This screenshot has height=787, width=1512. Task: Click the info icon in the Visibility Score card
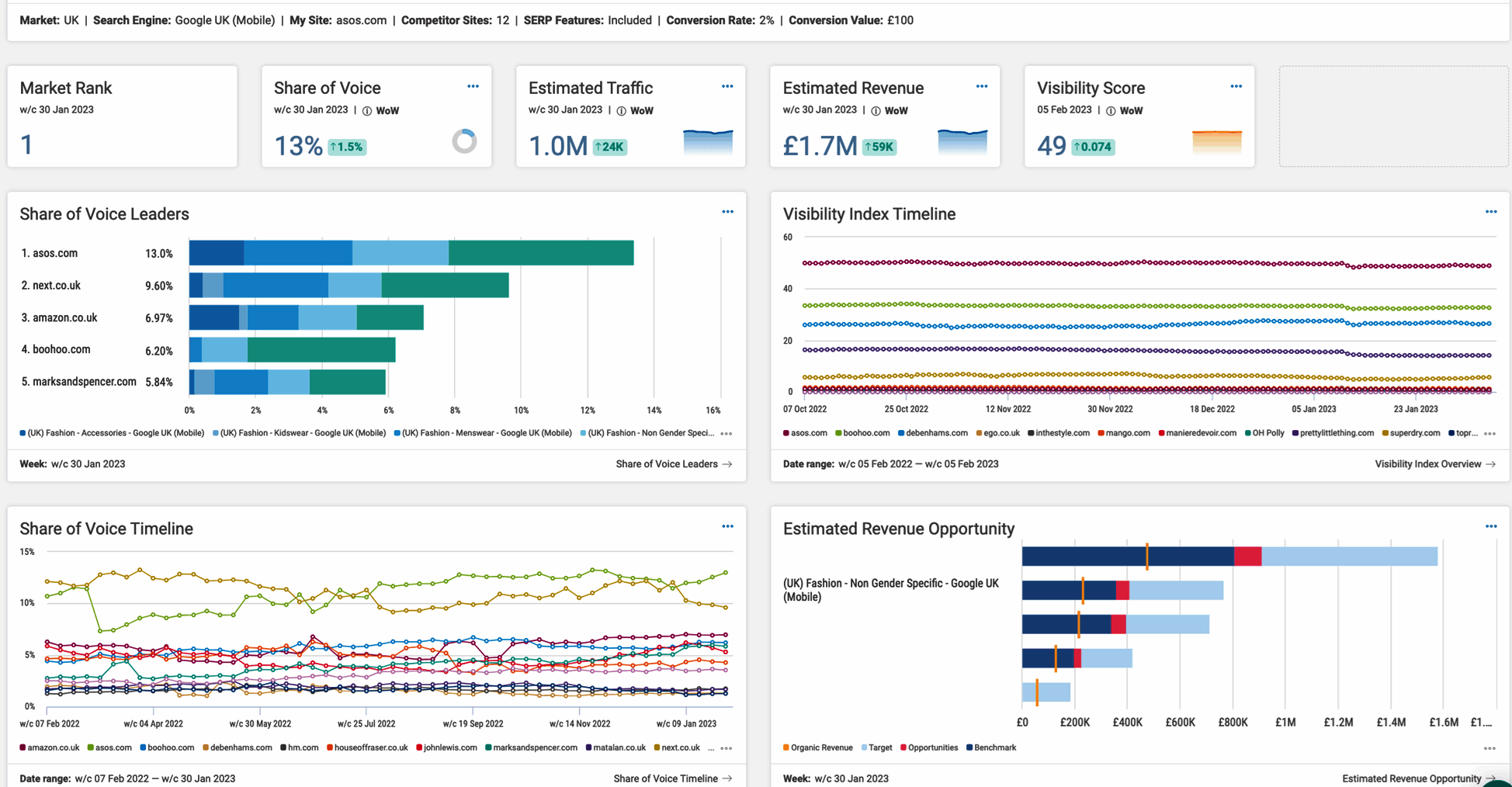(x=1111, y=111)
